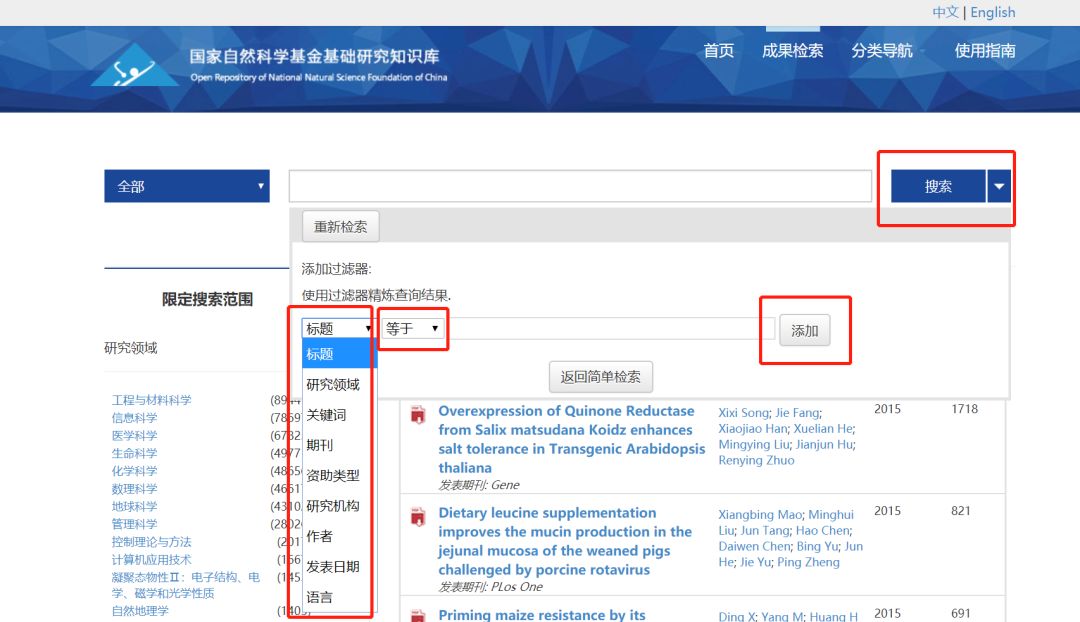Click 返回简单检索 to return to simple search

tap(600, 376)
